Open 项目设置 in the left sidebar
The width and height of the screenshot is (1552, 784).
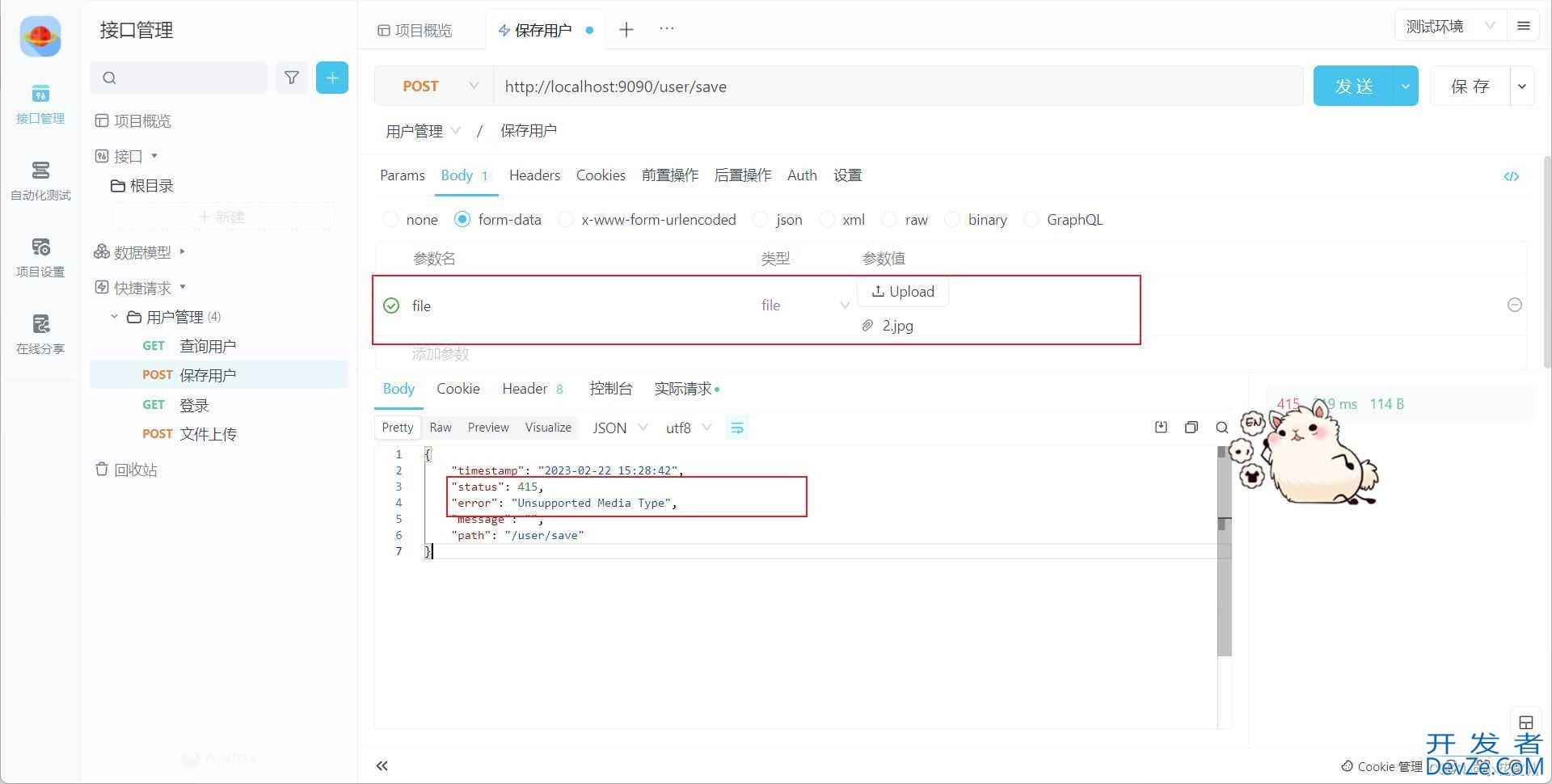[x=40, y=257]
